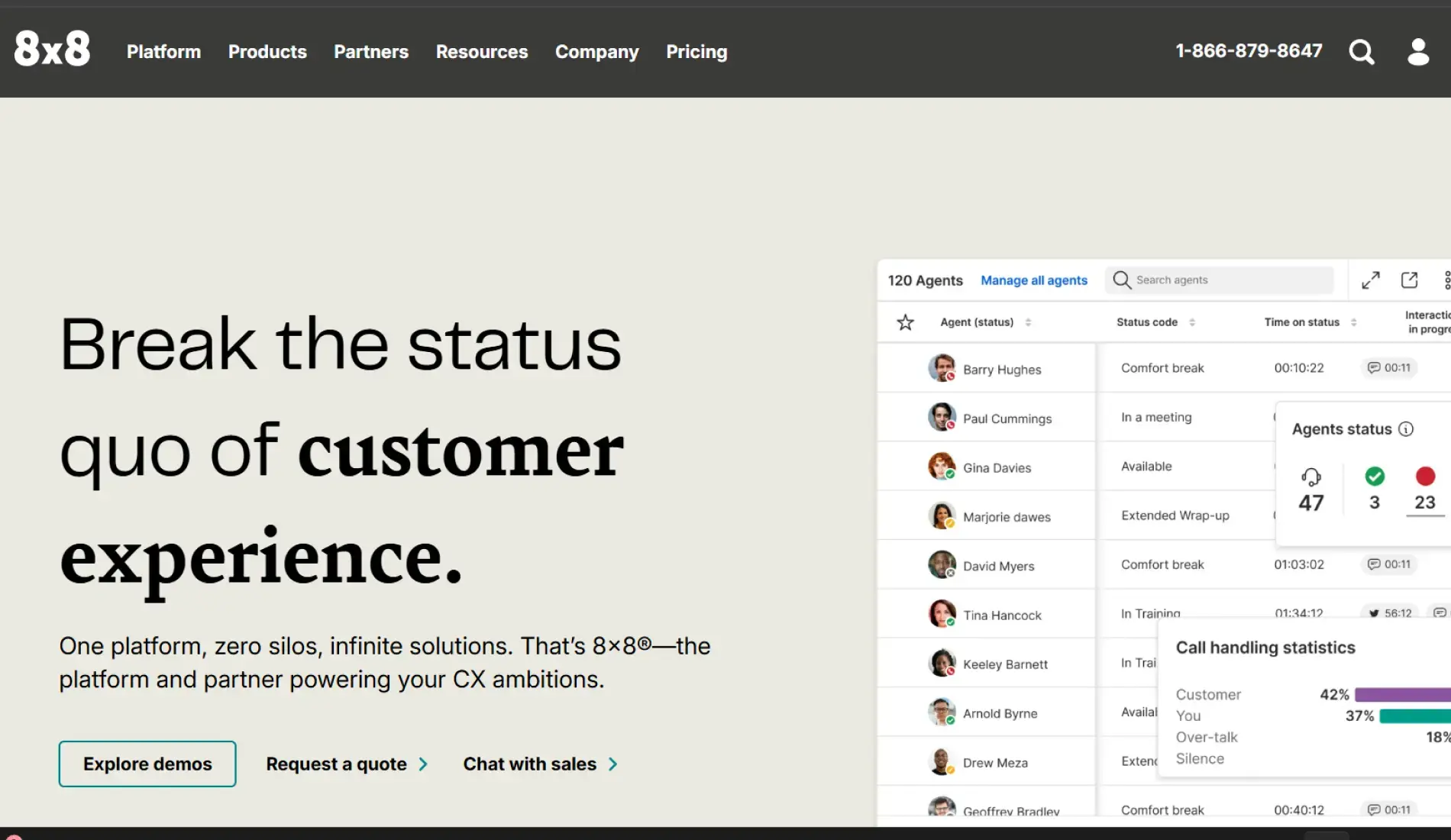Click the 120 Agents heading
This screenshot has width=1451, height=840.
coord(925,280)
